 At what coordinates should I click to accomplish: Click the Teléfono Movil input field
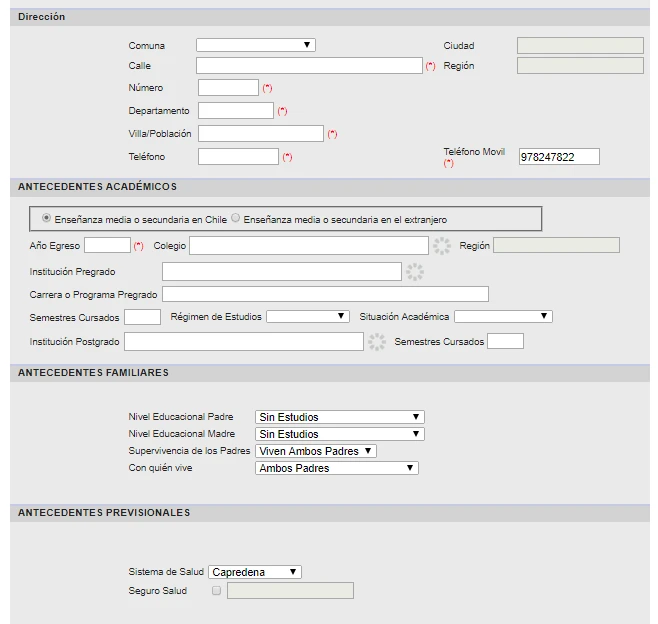(x=558, y=157)
